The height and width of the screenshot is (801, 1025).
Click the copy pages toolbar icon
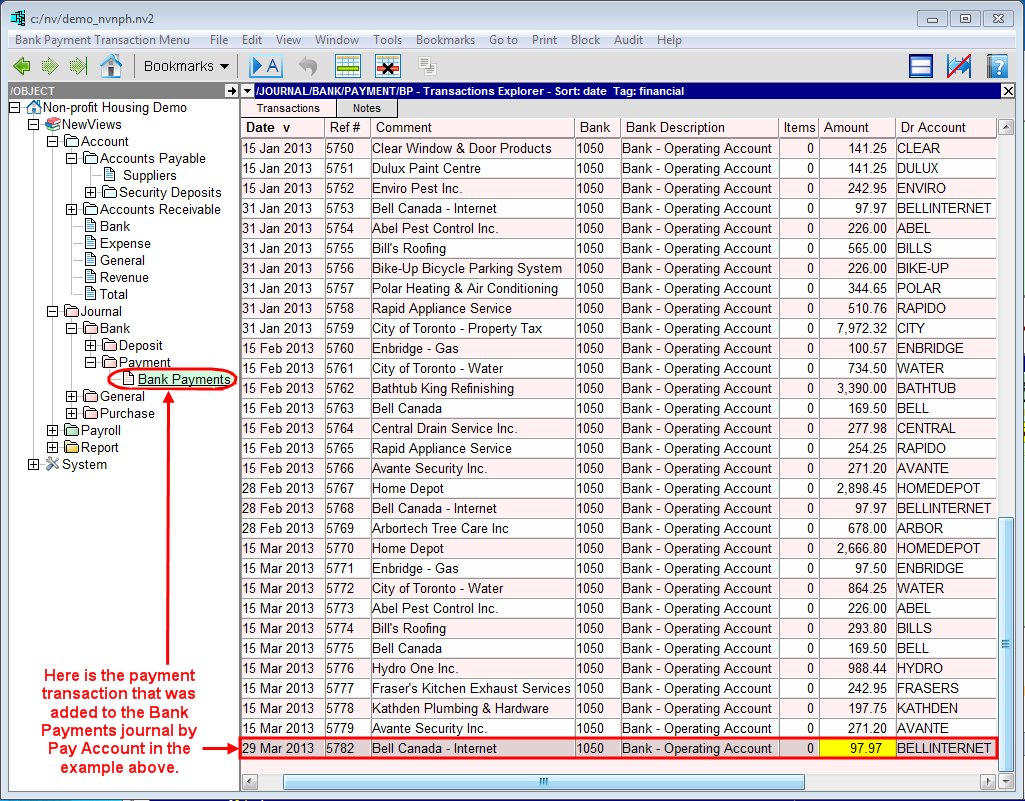(x=428, y=66)
